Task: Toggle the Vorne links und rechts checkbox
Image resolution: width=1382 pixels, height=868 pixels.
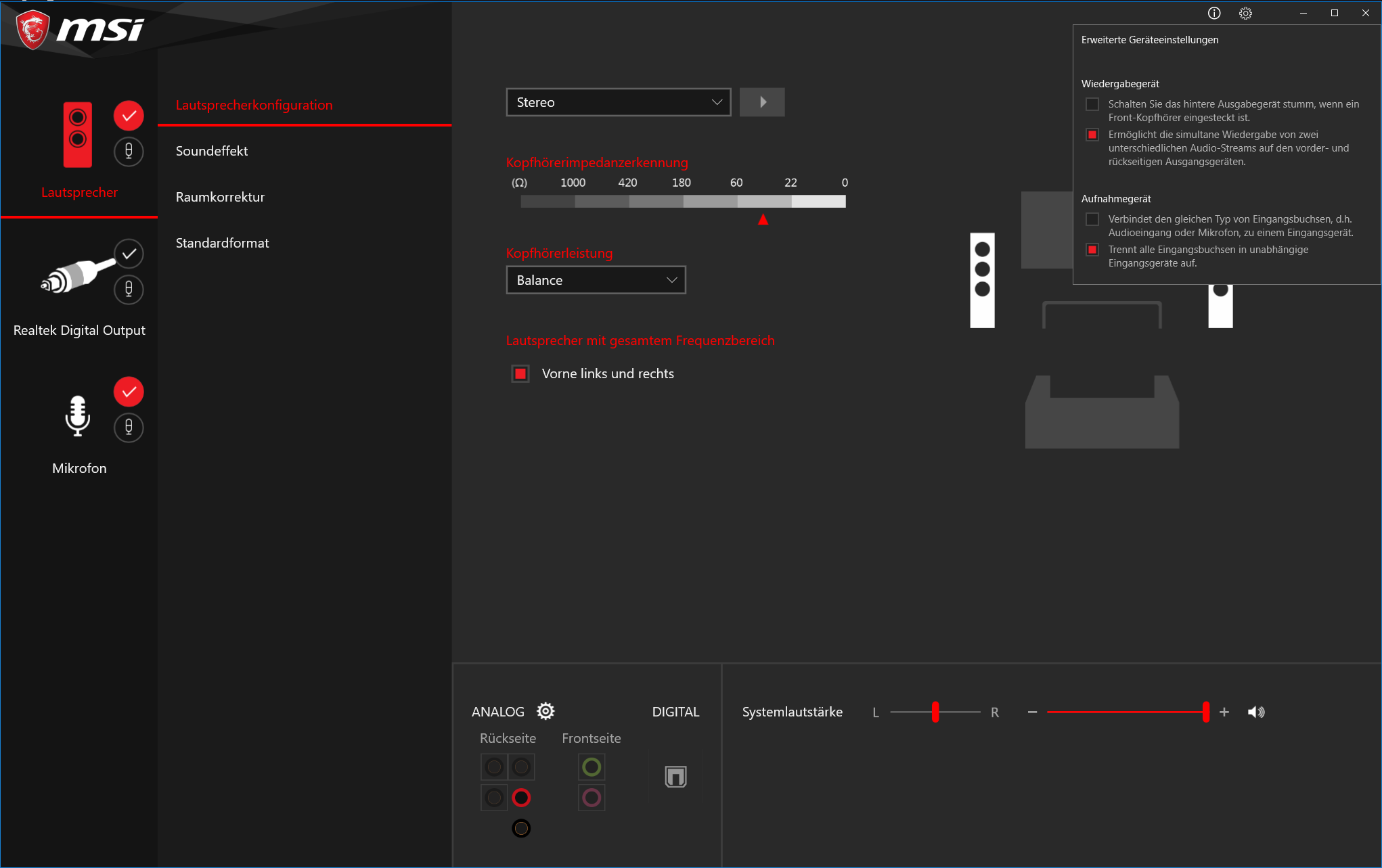Action: [520, 373]
